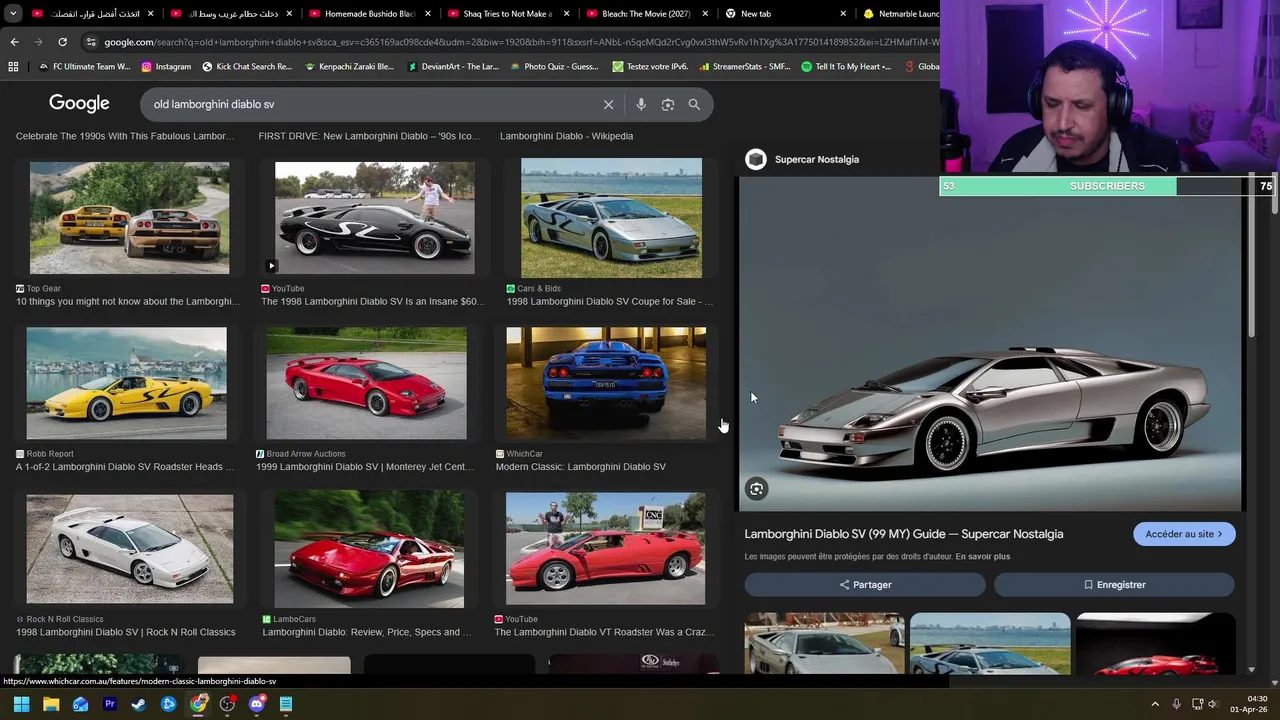
Task: Open the Supercar Nostalgia source icon
Action: pos(756,159)
